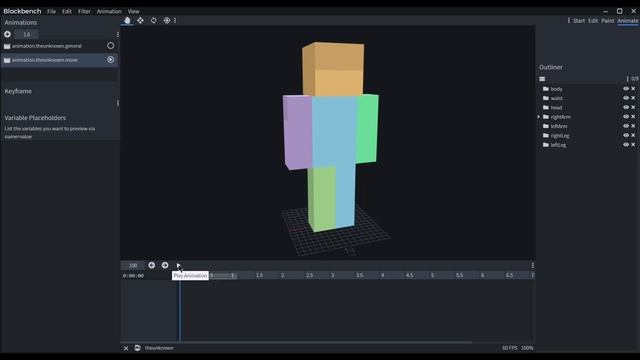Open the Animations panel three-dot options

(x=118, y=35)
